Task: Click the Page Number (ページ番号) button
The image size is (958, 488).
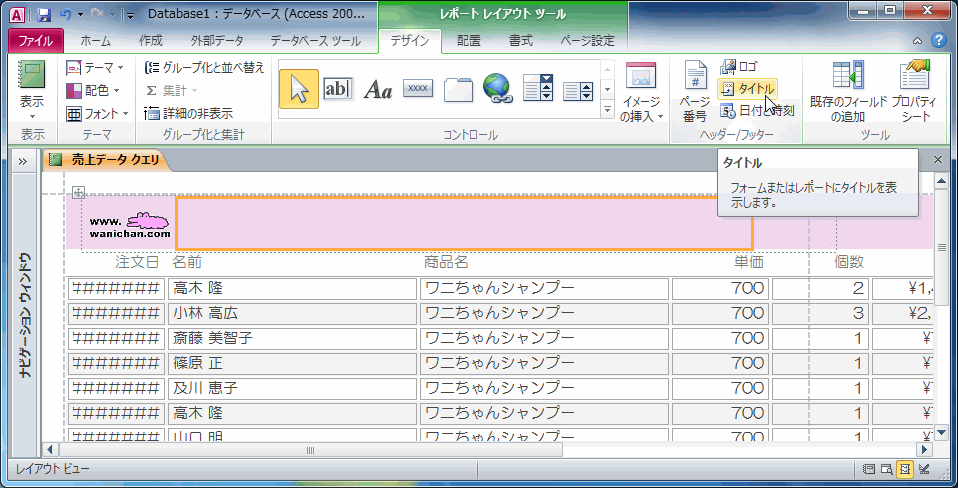Action: (x=693, y=91)
